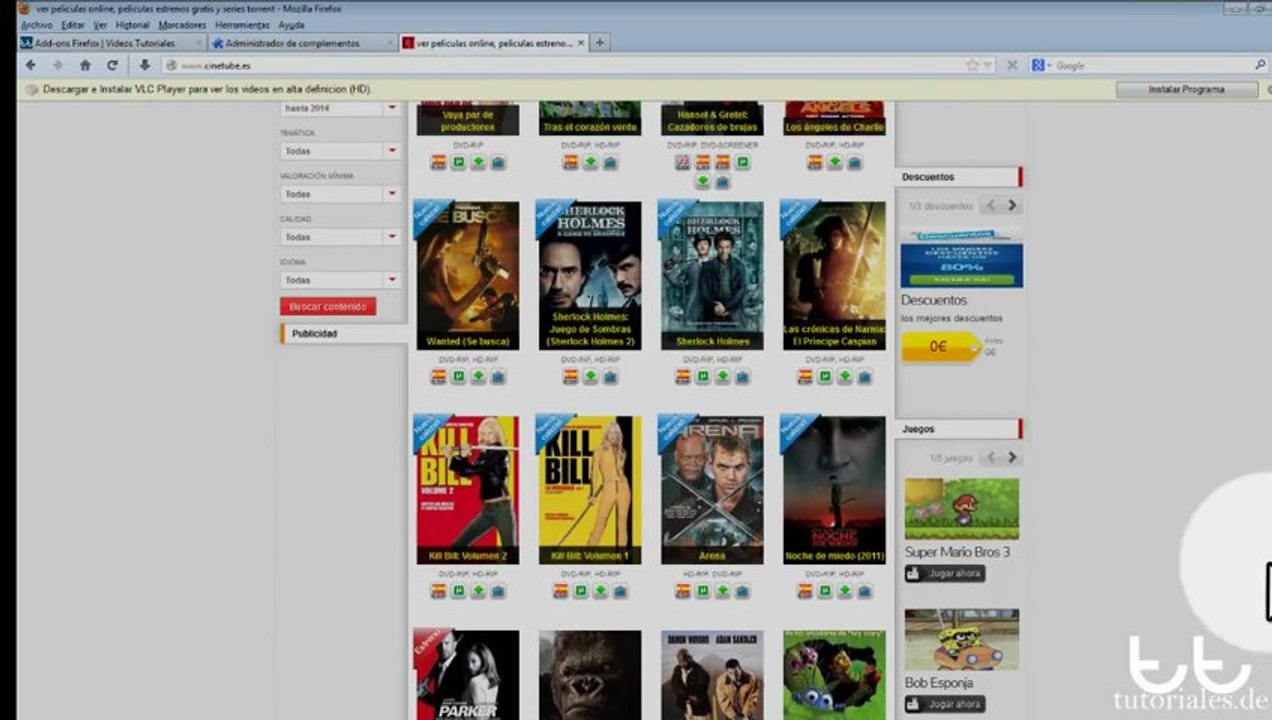Click the browser forward arrow
The height and width of the screenshot is (720, 1272).
click(x=57, y=65)
